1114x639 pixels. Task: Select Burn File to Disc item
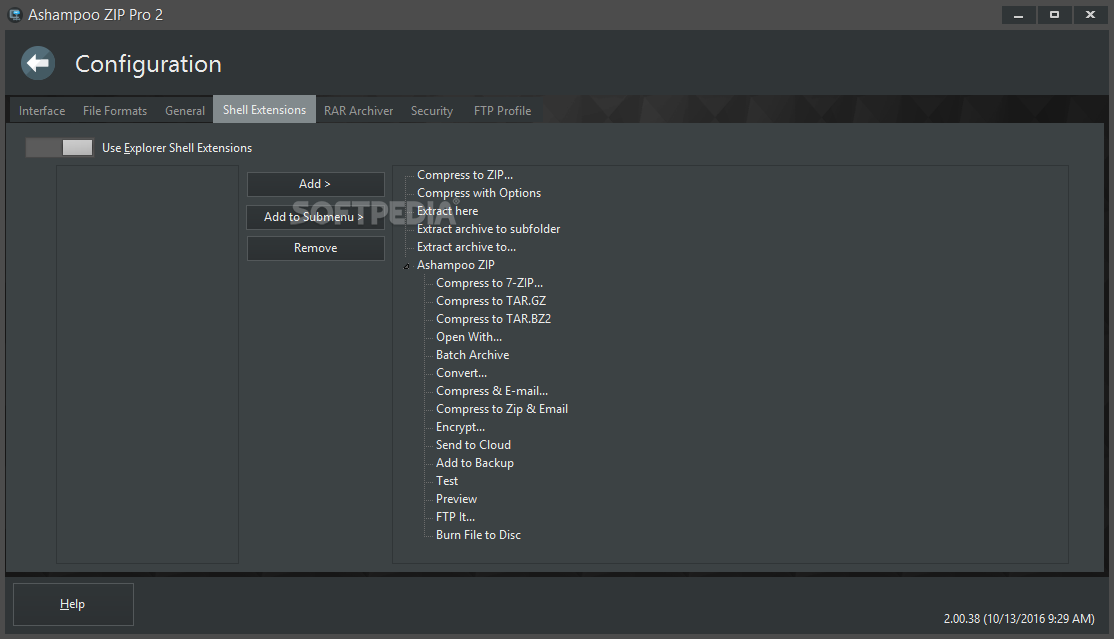(478, 535)
